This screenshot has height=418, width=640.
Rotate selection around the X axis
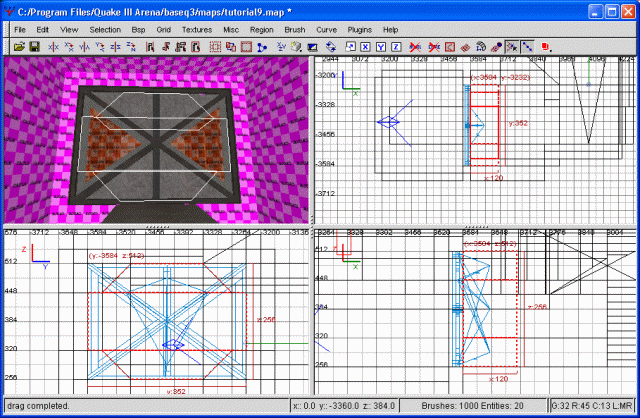coord(69,47)
